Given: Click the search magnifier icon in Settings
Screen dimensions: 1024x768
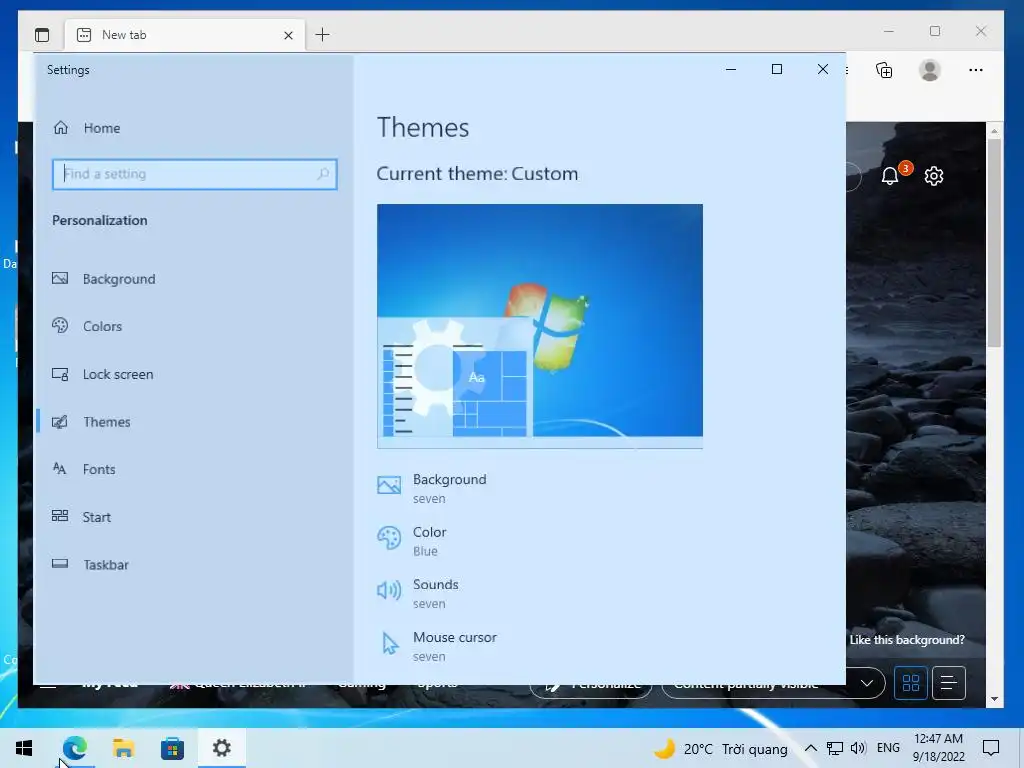Looking at the screenshot, I should (323, 174).
